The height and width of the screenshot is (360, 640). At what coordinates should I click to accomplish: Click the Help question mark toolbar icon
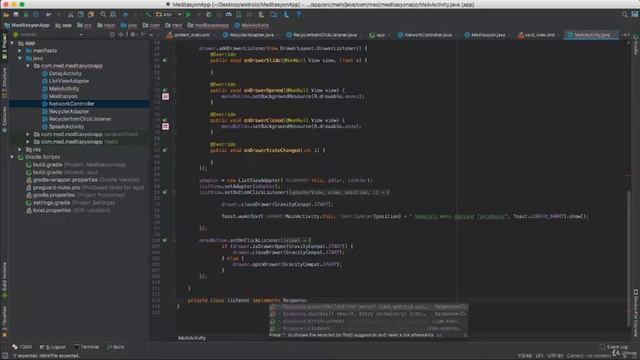click(299, 15)
